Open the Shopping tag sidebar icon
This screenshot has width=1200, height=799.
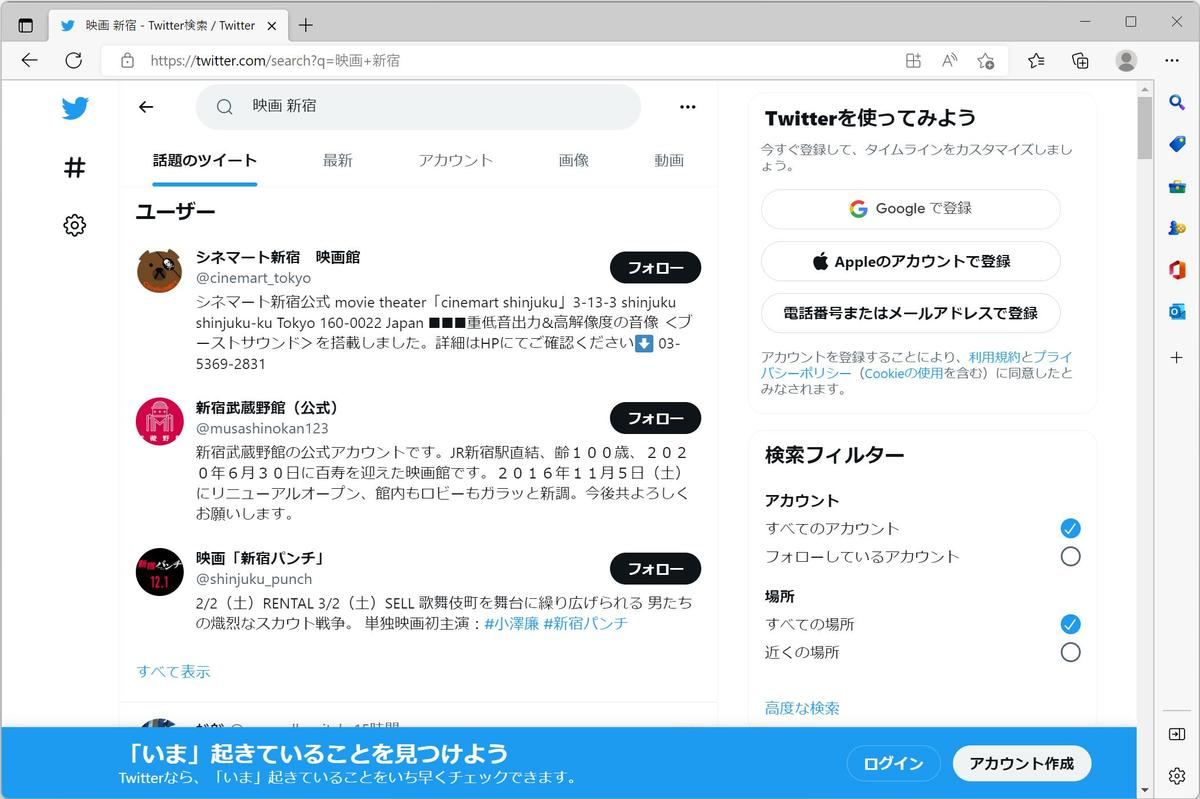point(1177,144)
